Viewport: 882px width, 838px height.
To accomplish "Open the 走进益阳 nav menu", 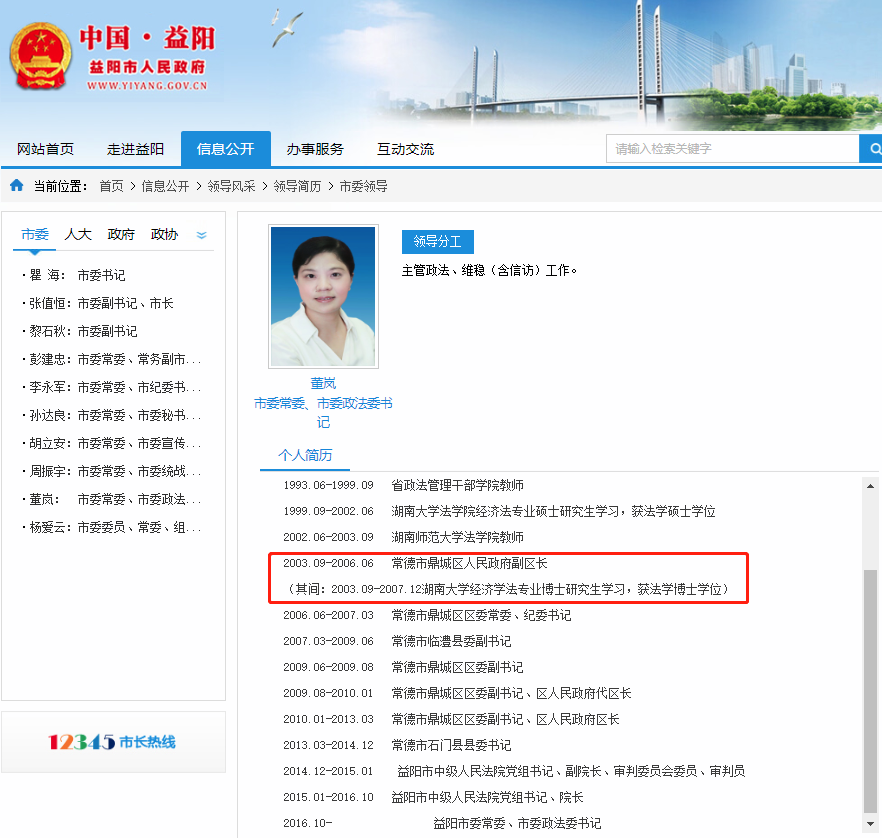I will (x=135, y=149).
